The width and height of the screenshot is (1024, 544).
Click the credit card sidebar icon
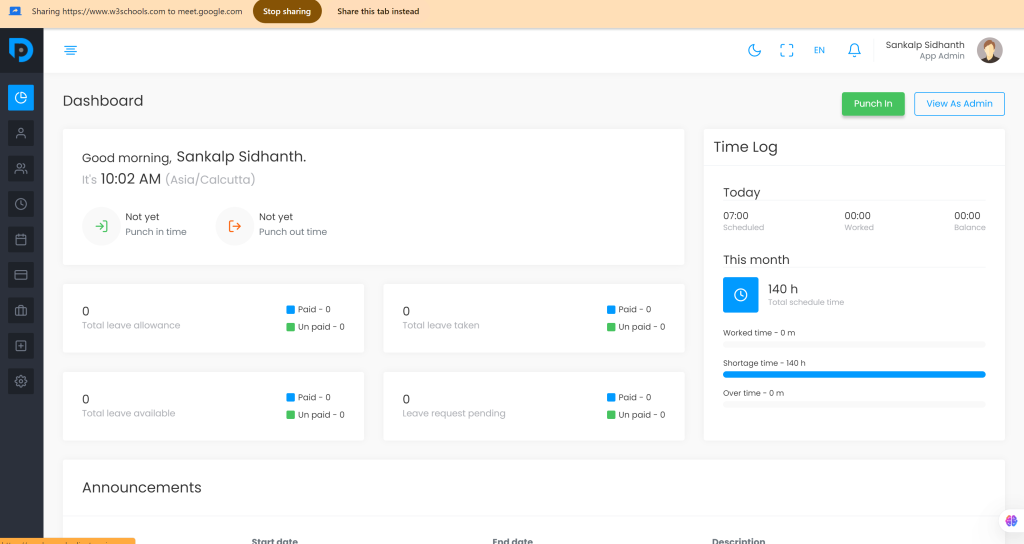(x=21, y=275)
